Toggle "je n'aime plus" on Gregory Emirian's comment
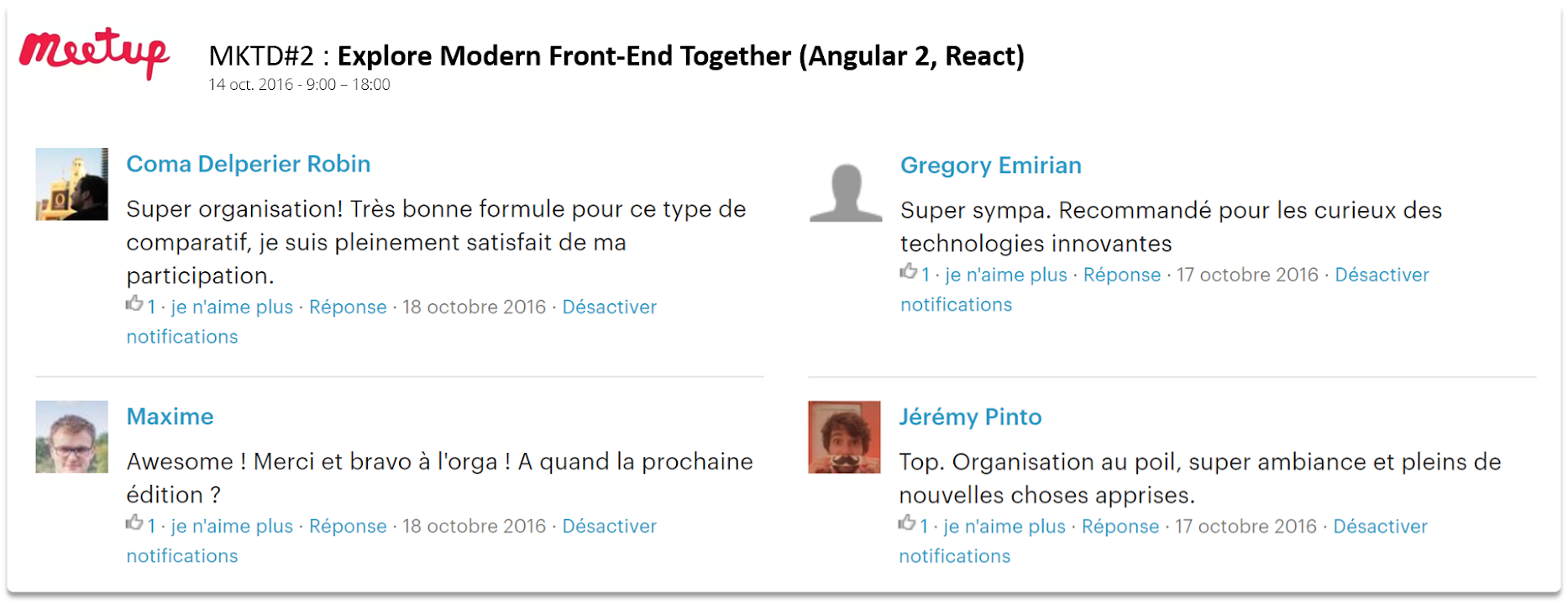The width and height of the screenshot is (1568, 604). coord(1004,274)
